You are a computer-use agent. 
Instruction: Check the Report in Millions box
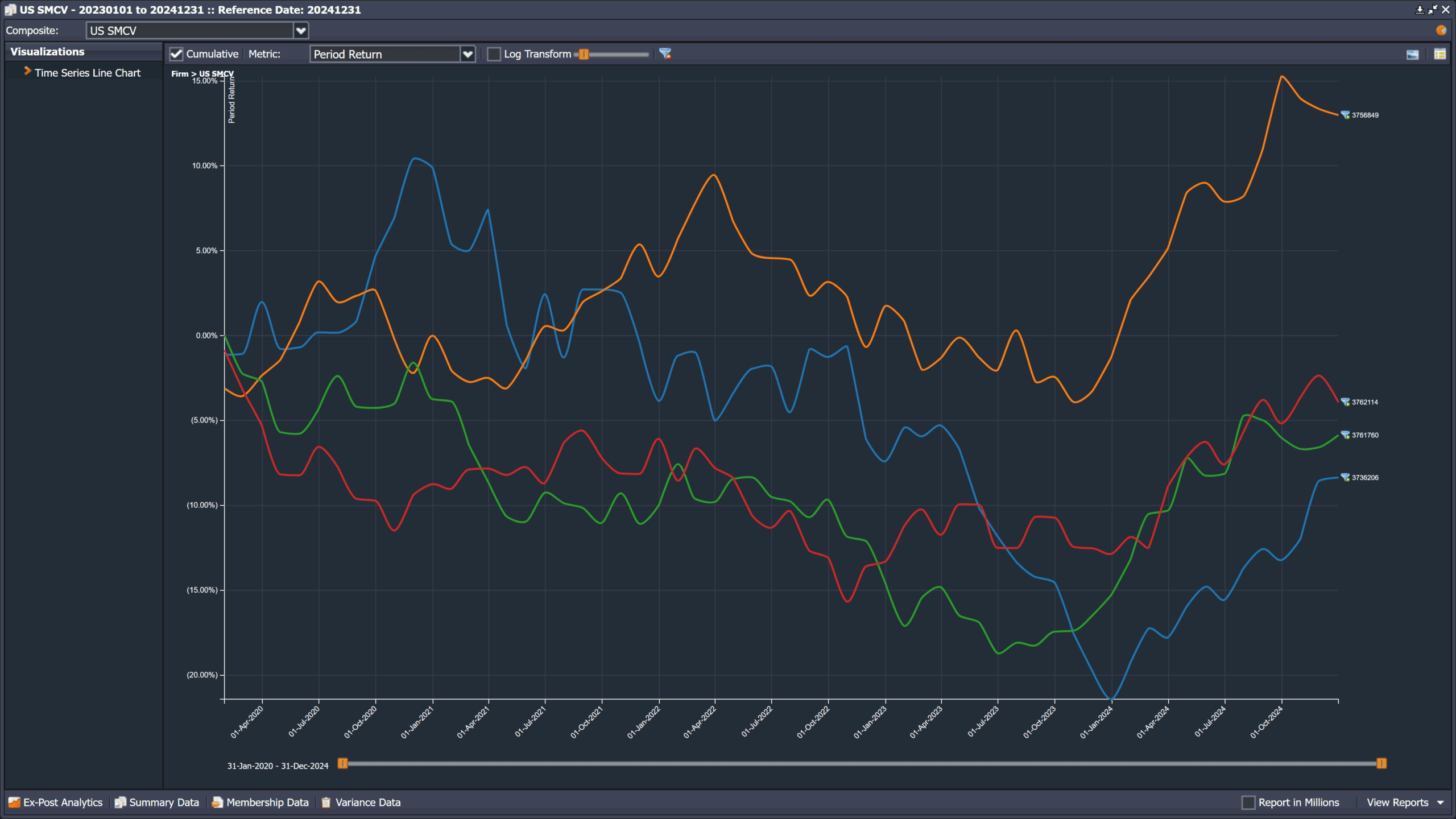tap(1248, 803)
